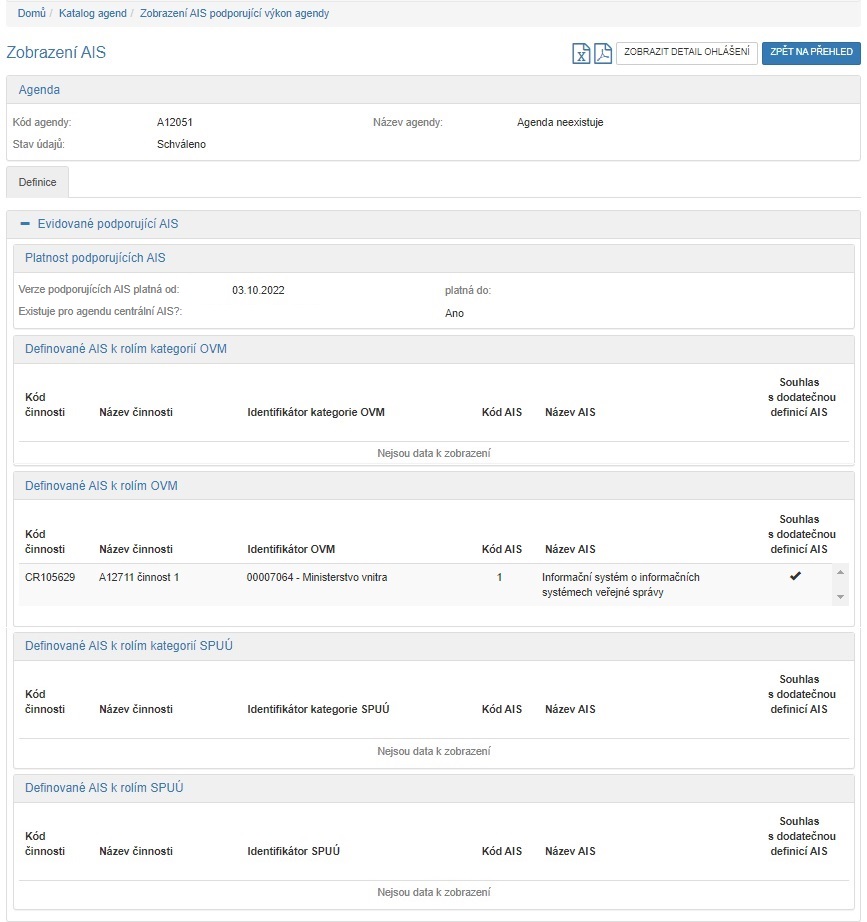Navigate to Domů in the breadcrumb
This screenshot has width=867, height=922.
pyautogui.click(x=31, y=13)
